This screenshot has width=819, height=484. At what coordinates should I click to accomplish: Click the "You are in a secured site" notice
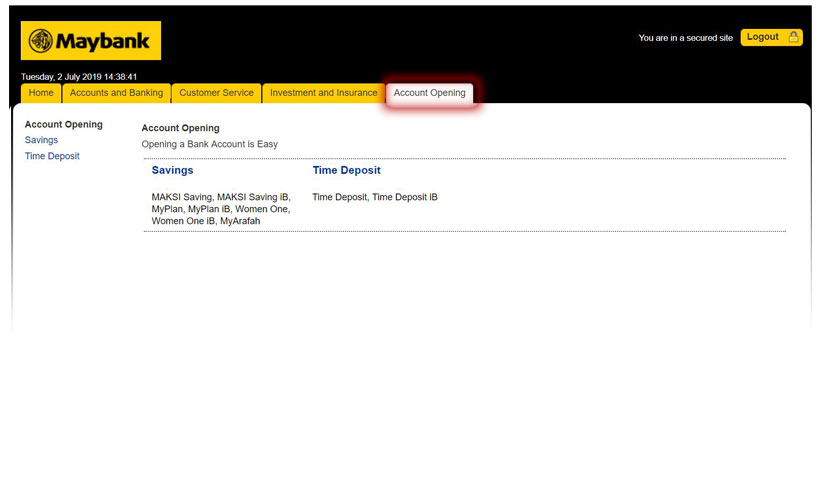(x=685, y=38)
